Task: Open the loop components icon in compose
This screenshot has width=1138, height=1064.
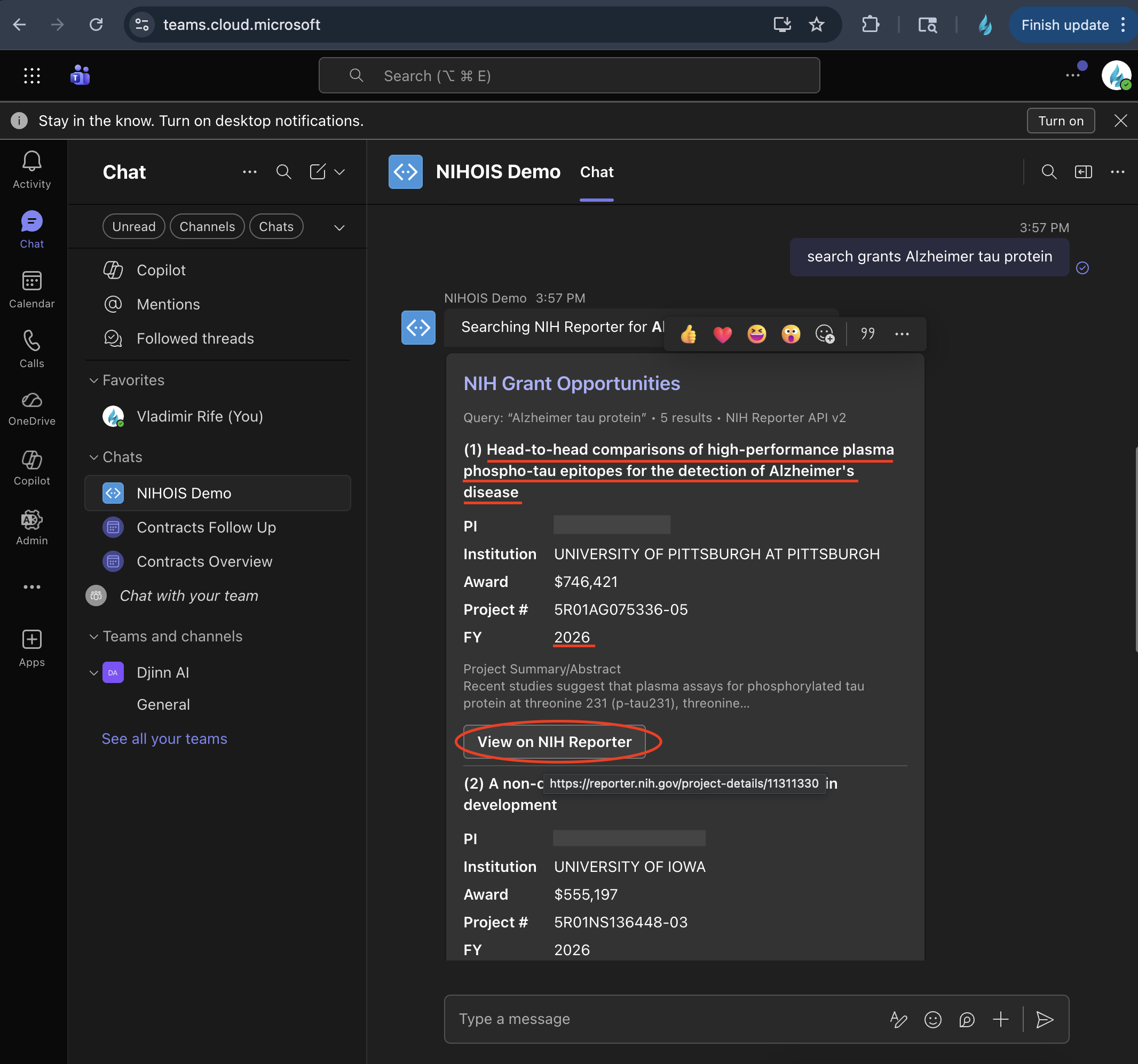Action: (967, 1019)
